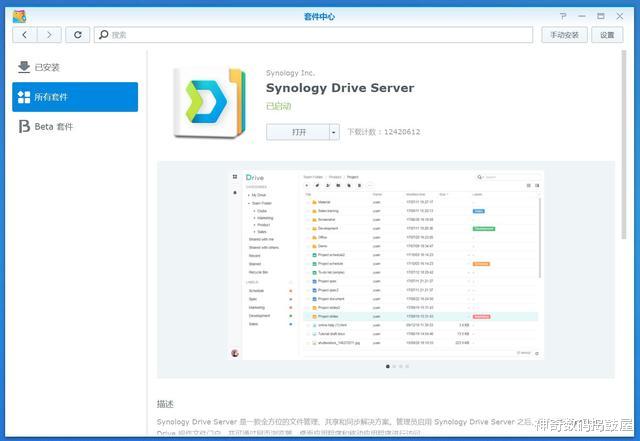The height and width of the screenshot is (441, 640).
Task: Click the 下载计数 12420612 text
Action: pyautogui.click(x=384, y=132)
